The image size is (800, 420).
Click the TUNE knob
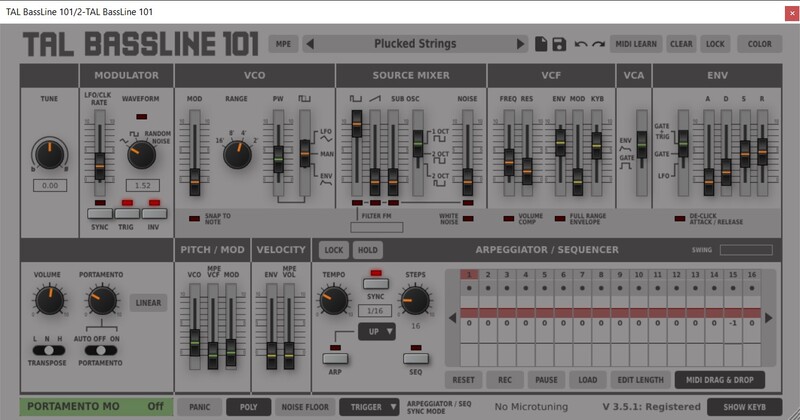tap(49, 155)
